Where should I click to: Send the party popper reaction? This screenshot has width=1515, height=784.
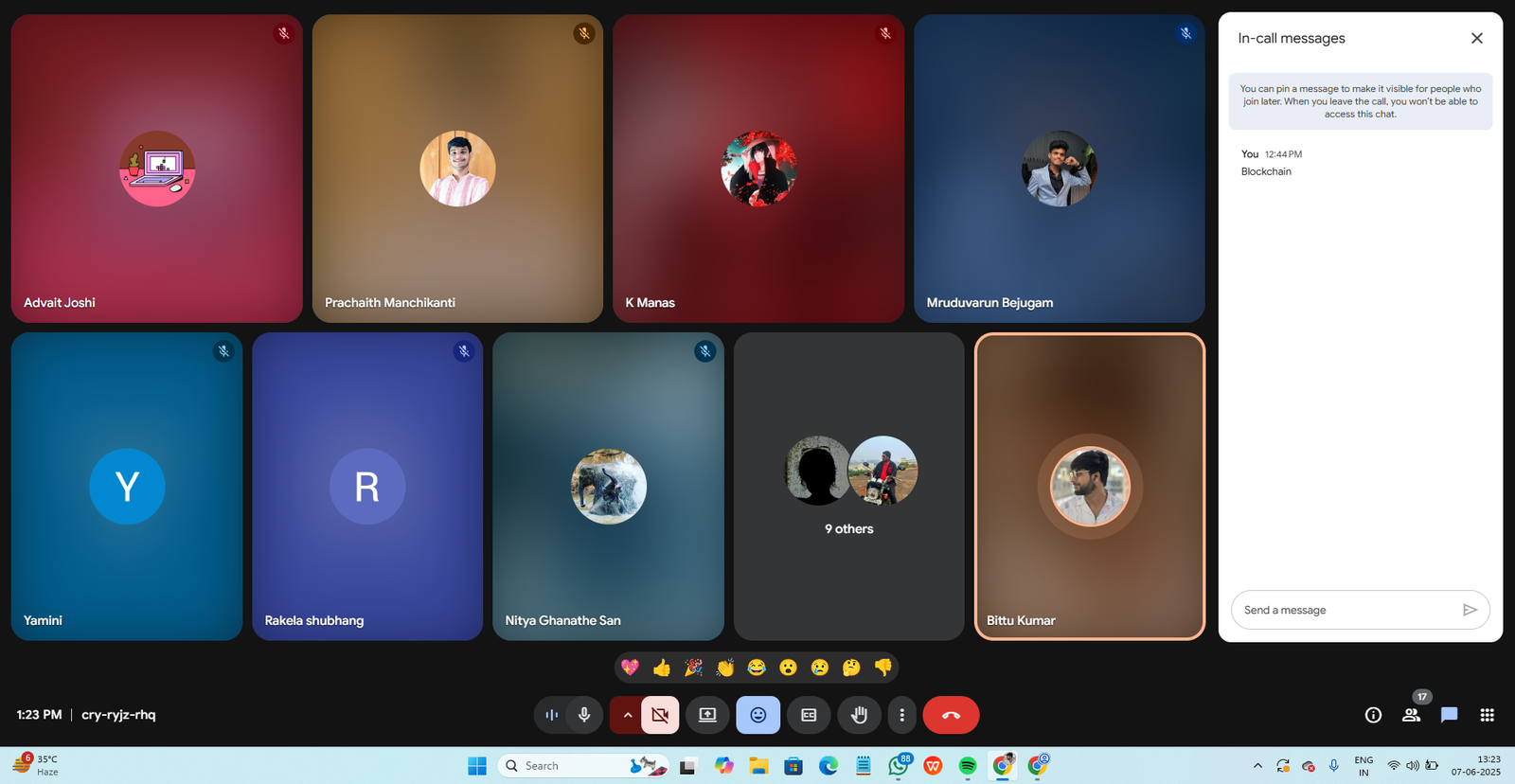pos(693,668)
